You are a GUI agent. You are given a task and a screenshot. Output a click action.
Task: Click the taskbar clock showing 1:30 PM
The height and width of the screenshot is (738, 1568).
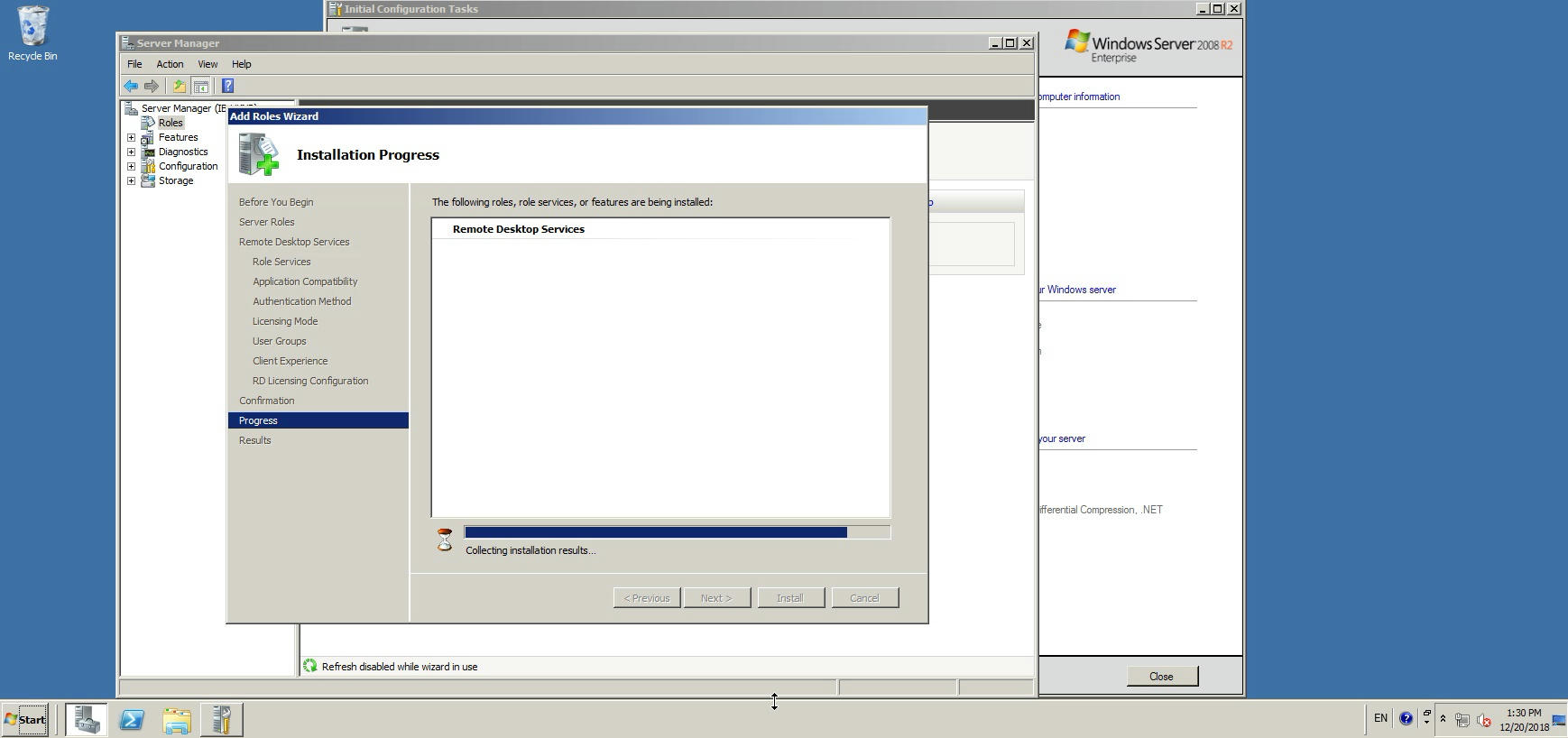1524,720
